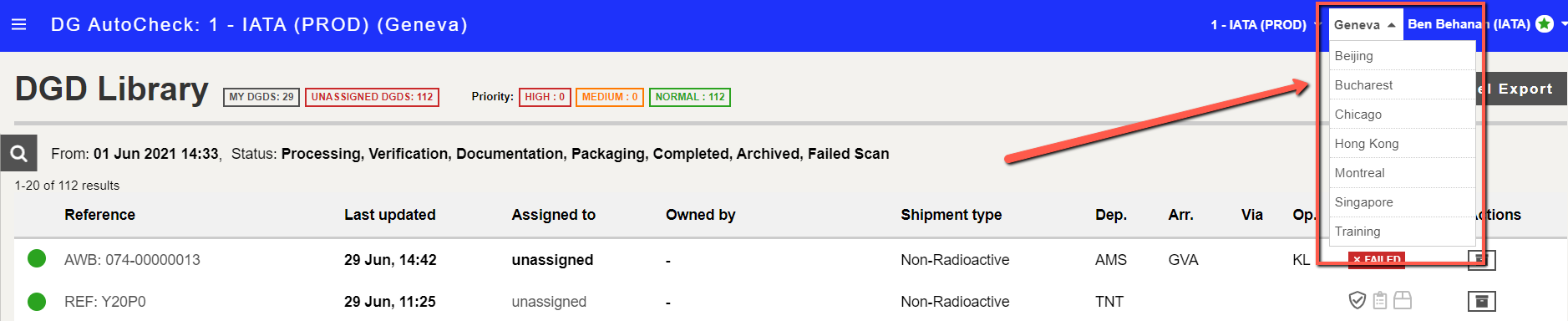The width and height of the screenshot is (1568, 321).
Task: Toggle MY DGDS: 29 filter
Action: pyautogui.click(x=261, y=97)
